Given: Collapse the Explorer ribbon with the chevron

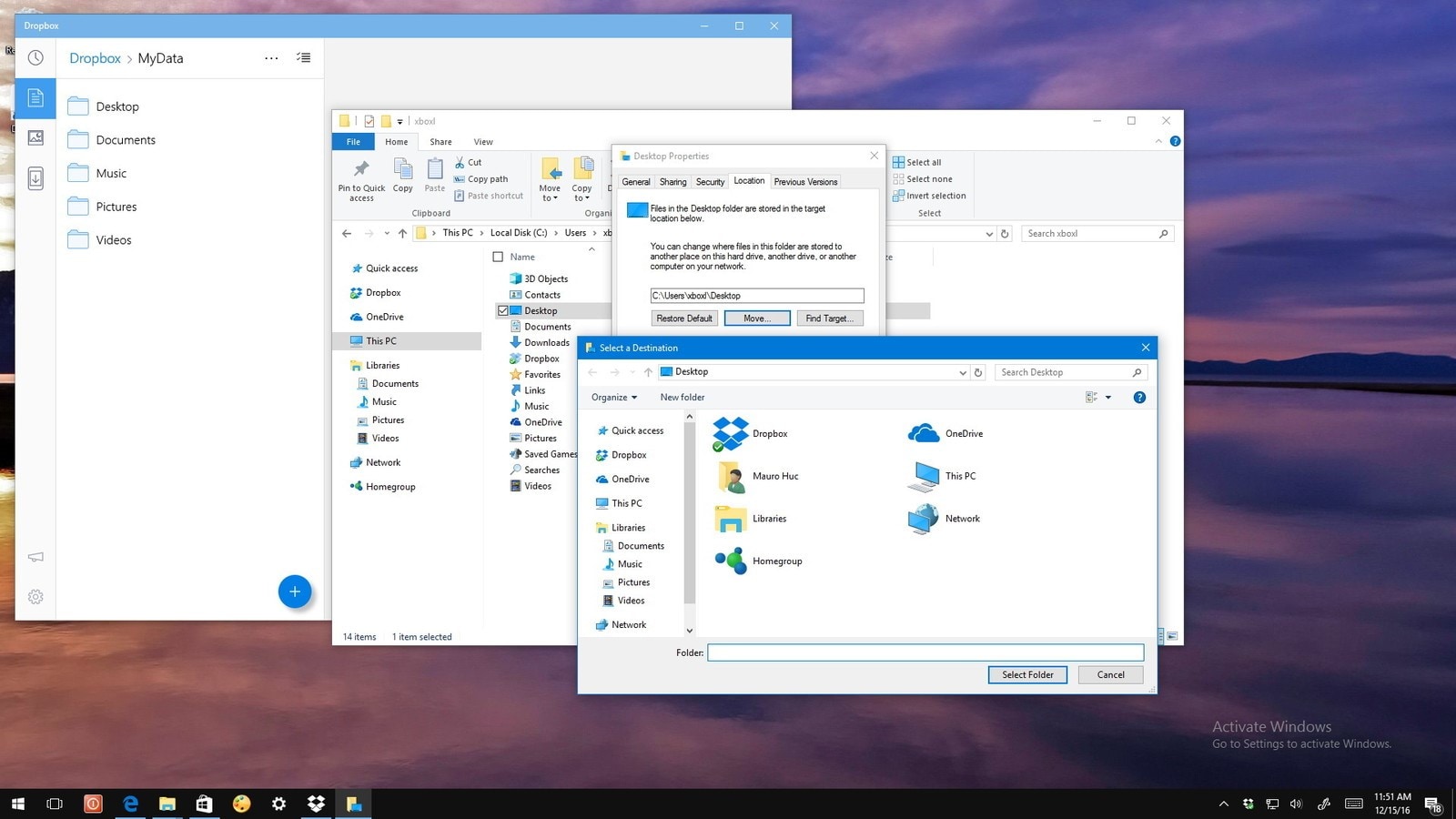Looking at the screenshot, I should tap(1158, 141).
